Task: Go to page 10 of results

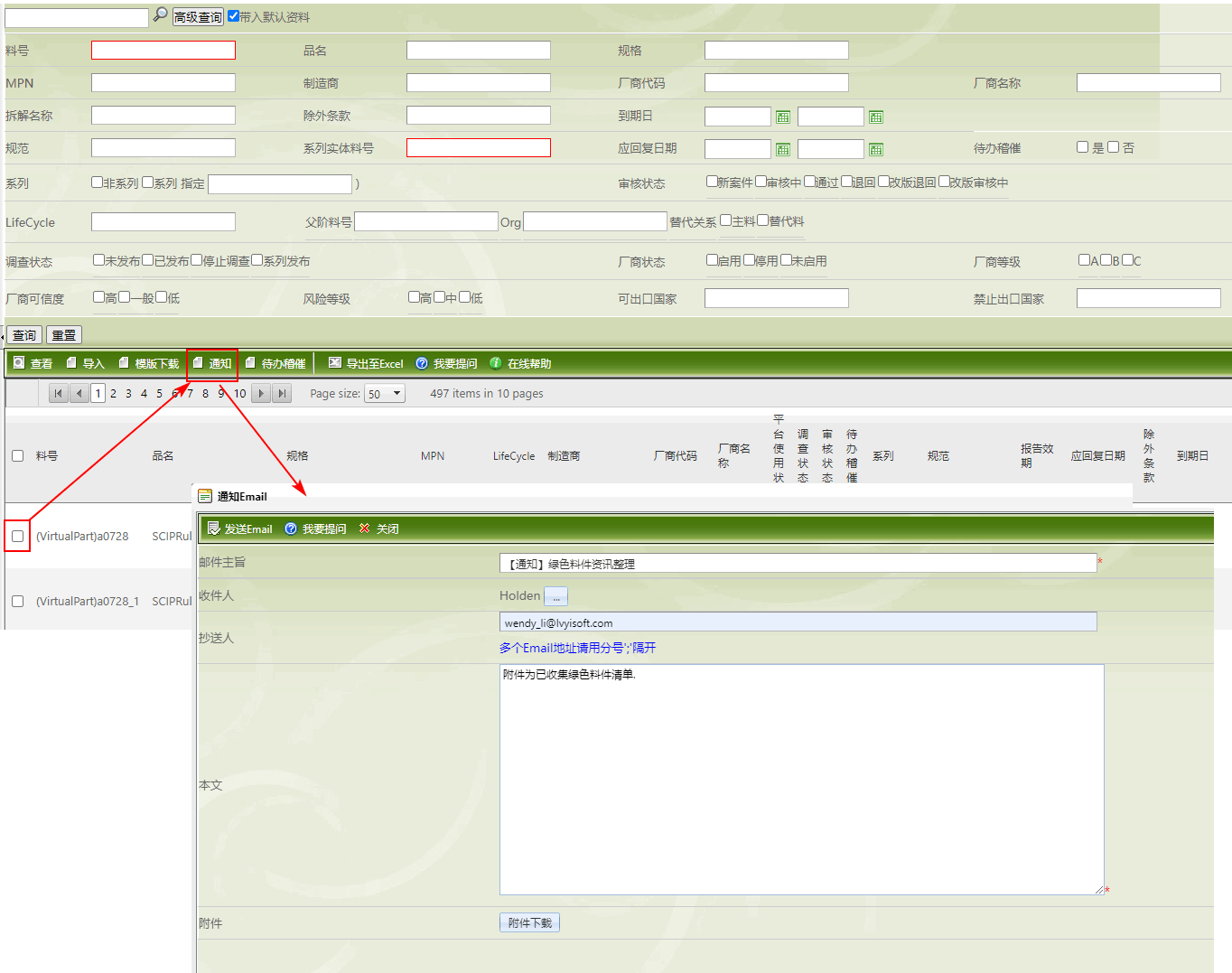Action: pyautogui.click(x=239, y=393)
